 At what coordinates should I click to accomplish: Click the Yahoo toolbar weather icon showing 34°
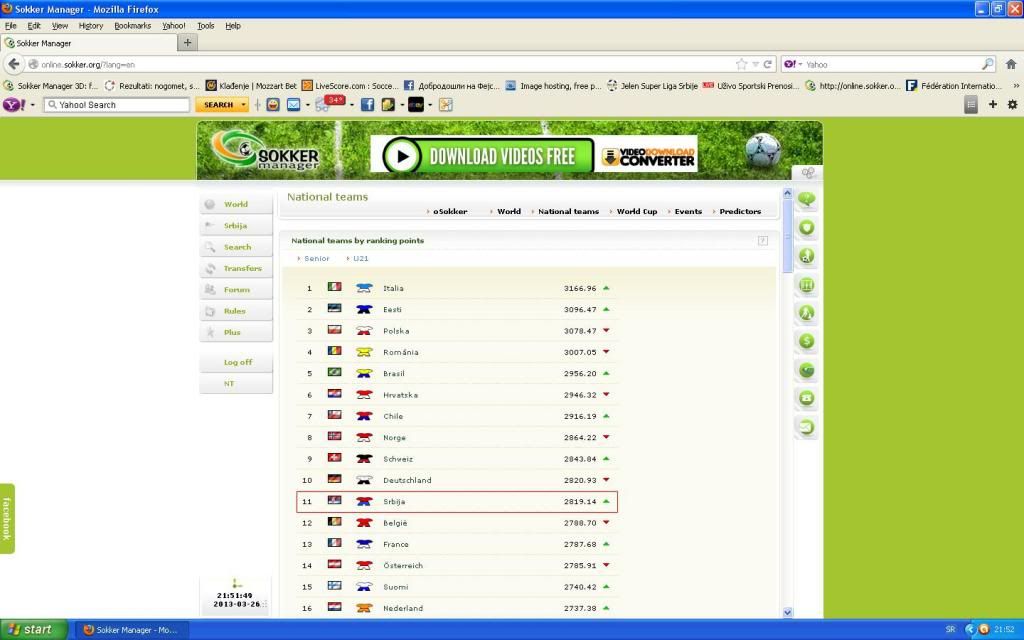(329, 103)
